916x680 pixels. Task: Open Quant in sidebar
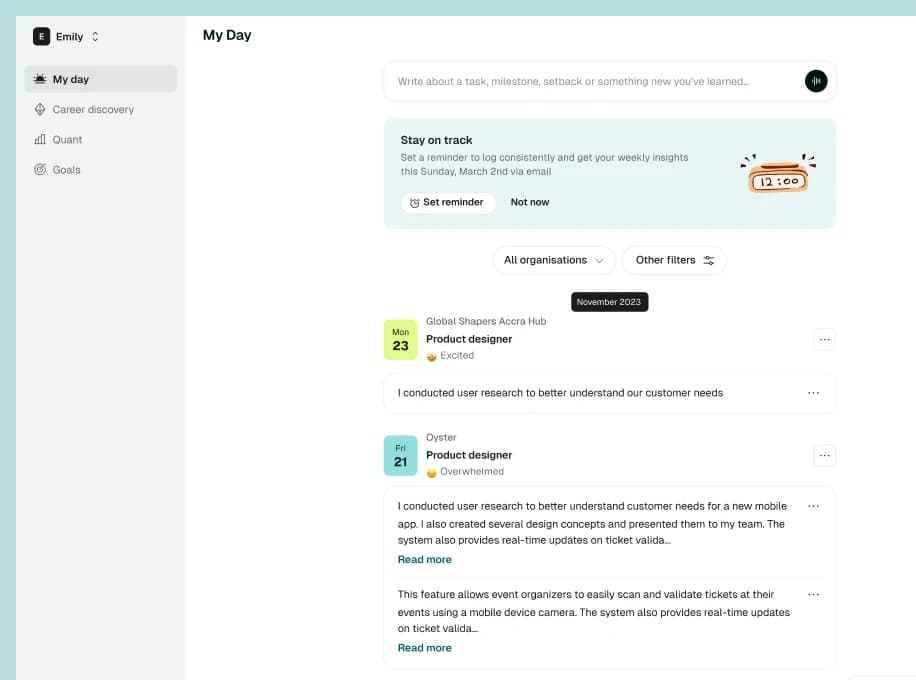(x=100, y=140)
